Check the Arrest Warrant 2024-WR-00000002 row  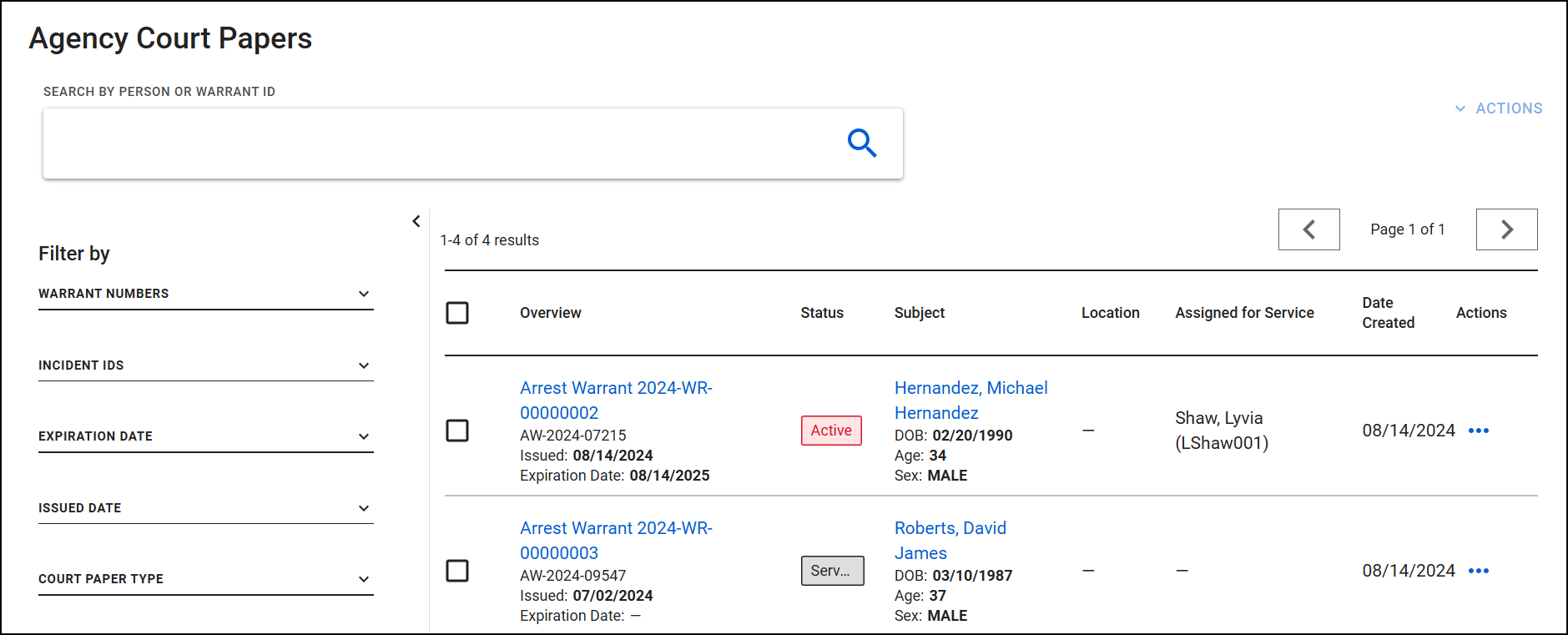click(457, 431)
